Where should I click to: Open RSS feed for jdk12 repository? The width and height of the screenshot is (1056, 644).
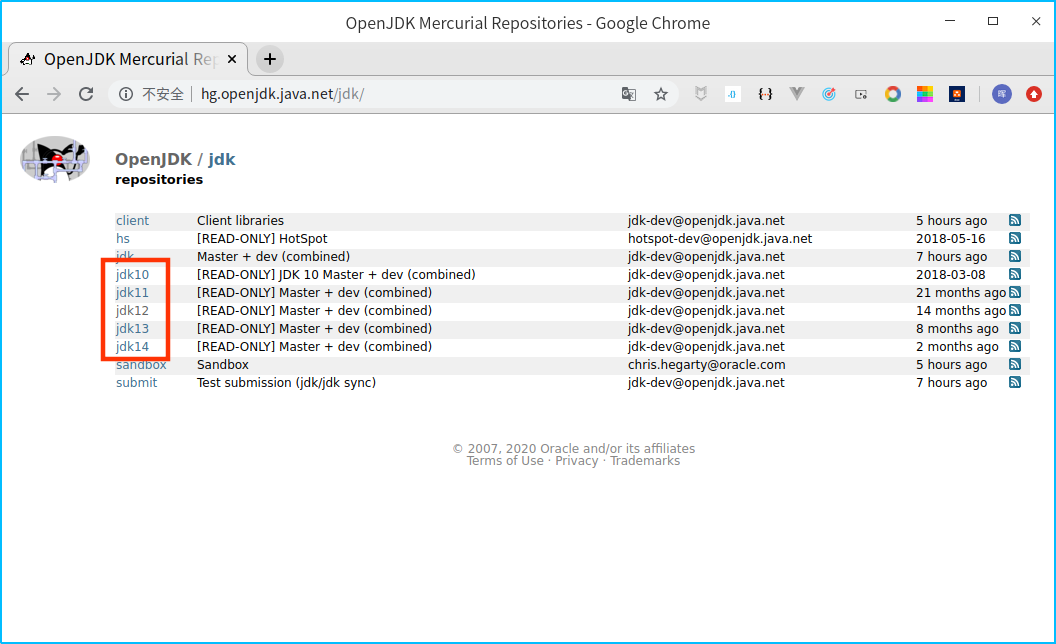point(1015,311)
